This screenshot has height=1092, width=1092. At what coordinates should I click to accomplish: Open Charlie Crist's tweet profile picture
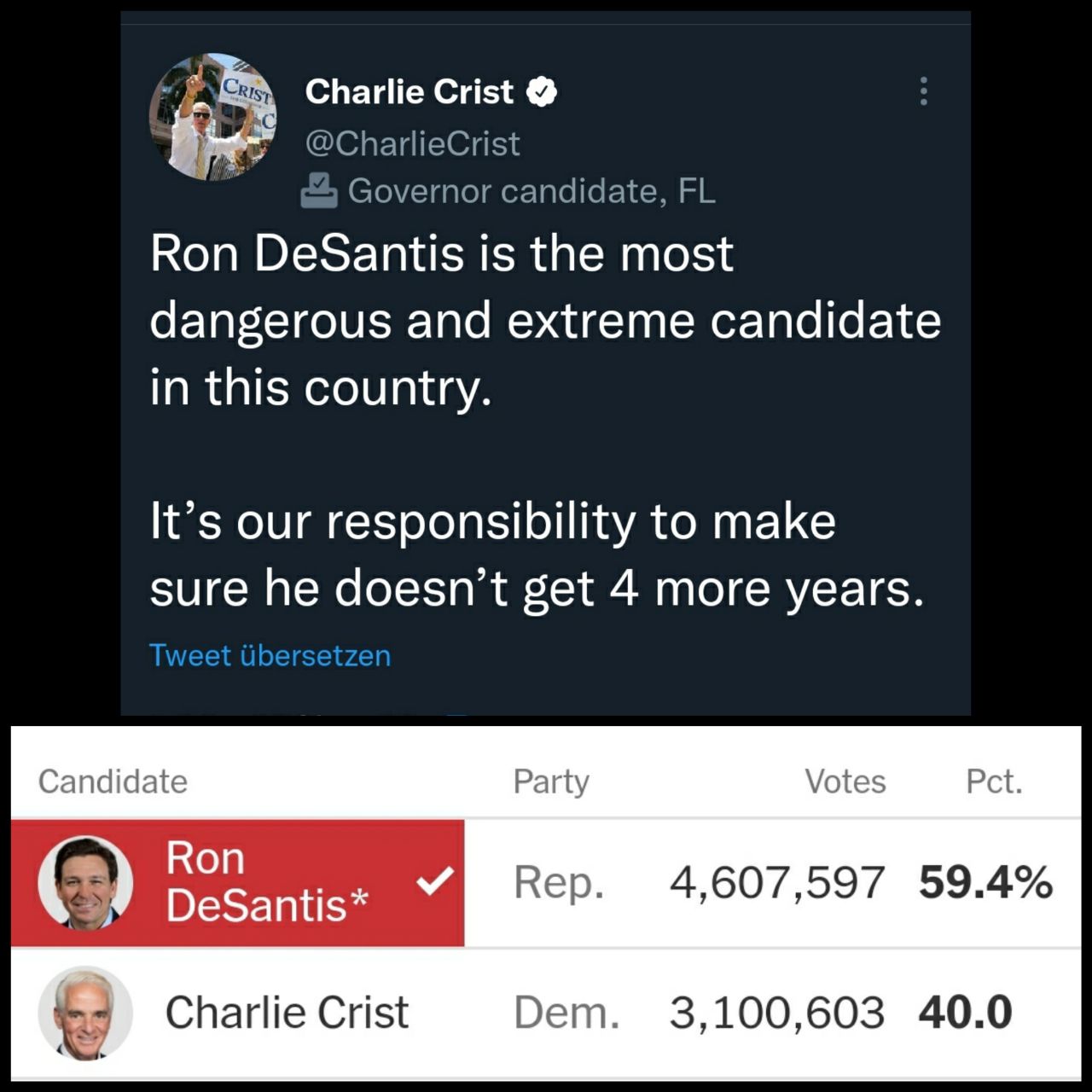[x=213, y=117]
